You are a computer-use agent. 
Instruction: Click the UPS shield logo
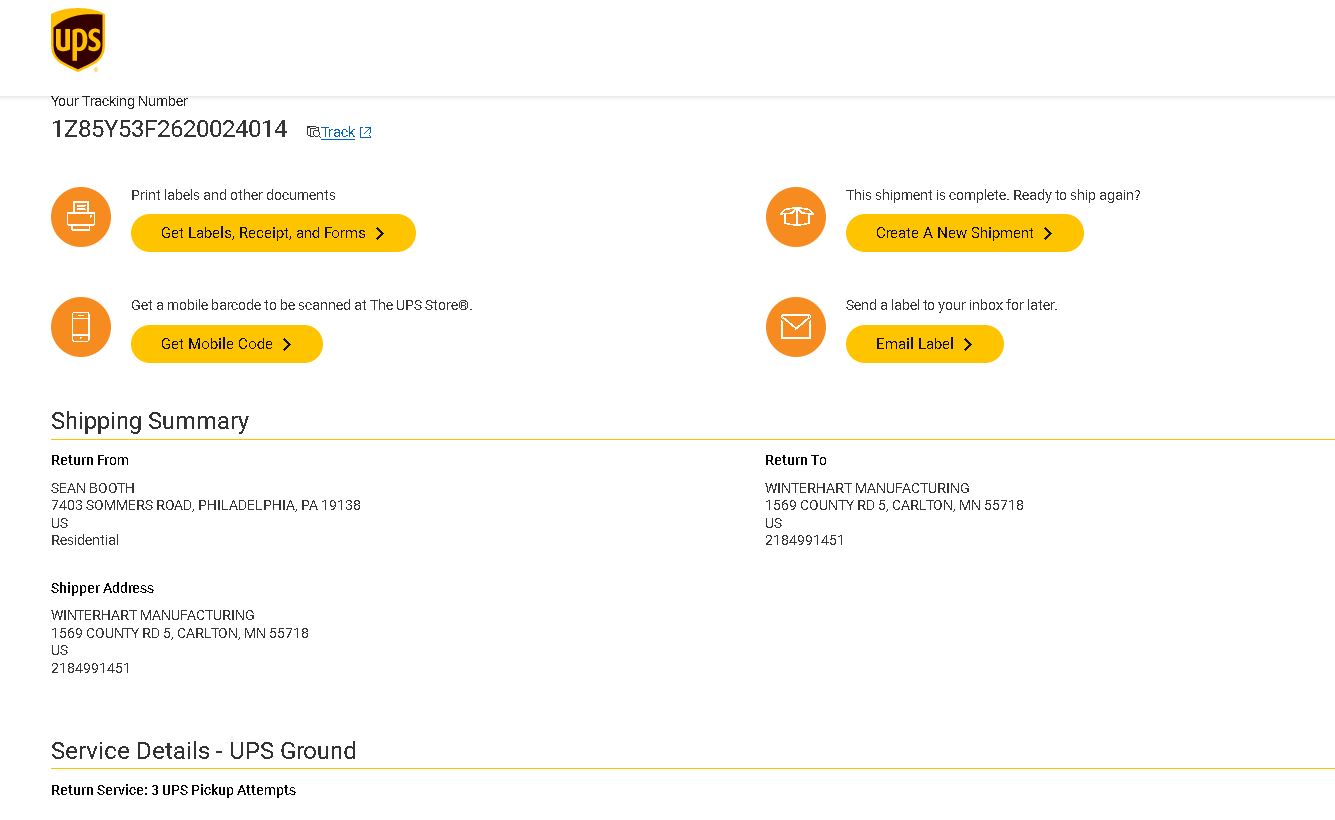[78, 40]
